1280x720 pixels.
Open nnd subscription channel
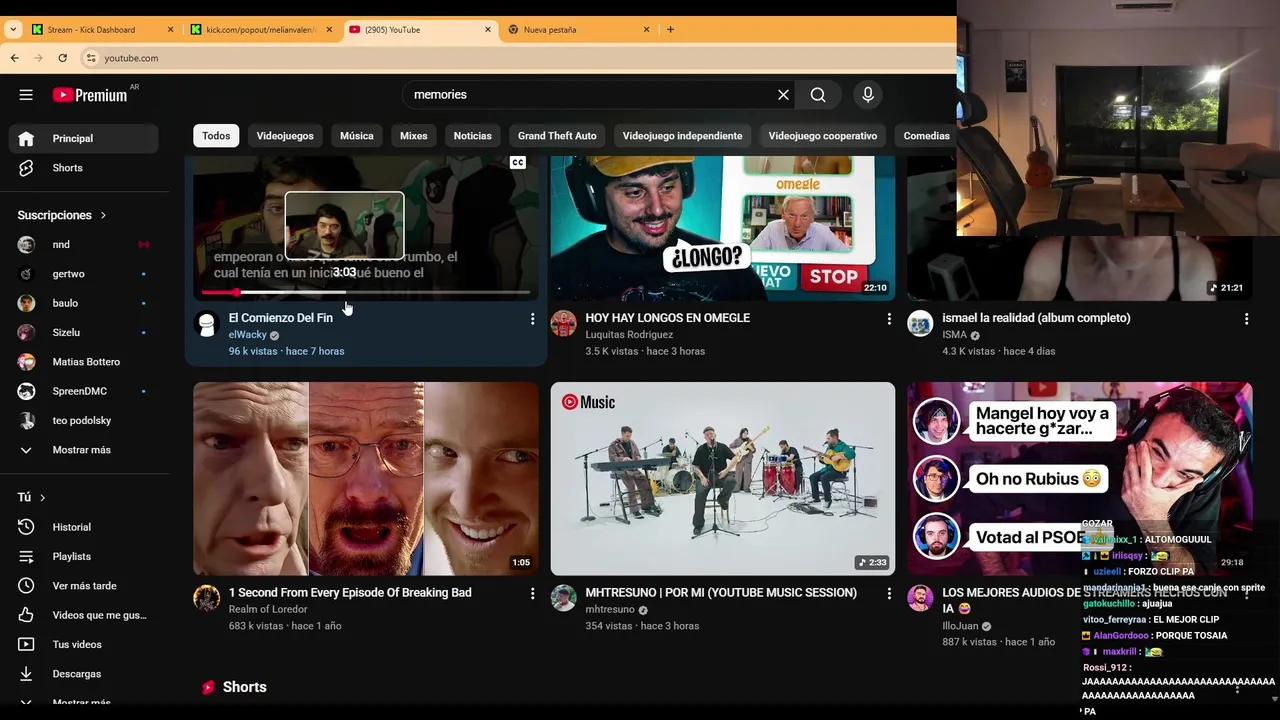[x=84, y=245]
